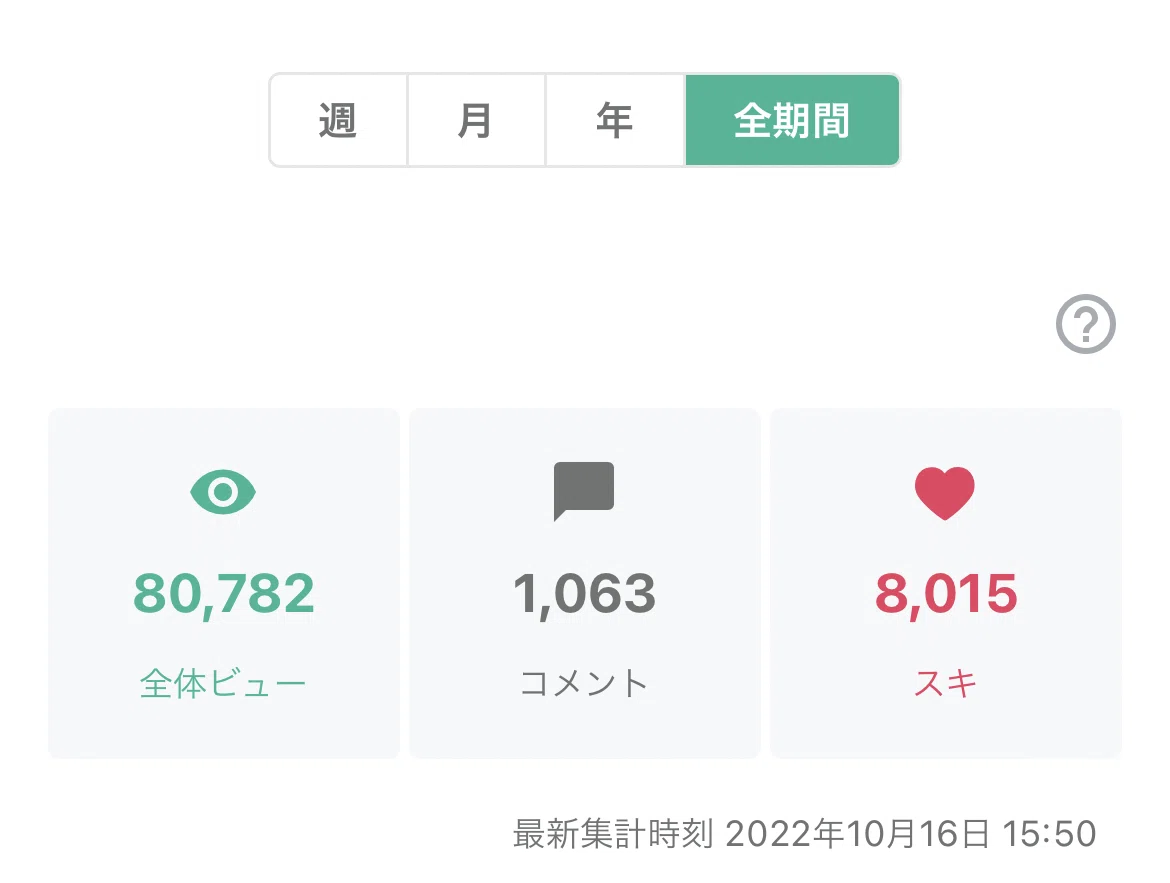Screen dimensions: 1170x883
Task: Click the green eye view icon
Action: point(223,492)
